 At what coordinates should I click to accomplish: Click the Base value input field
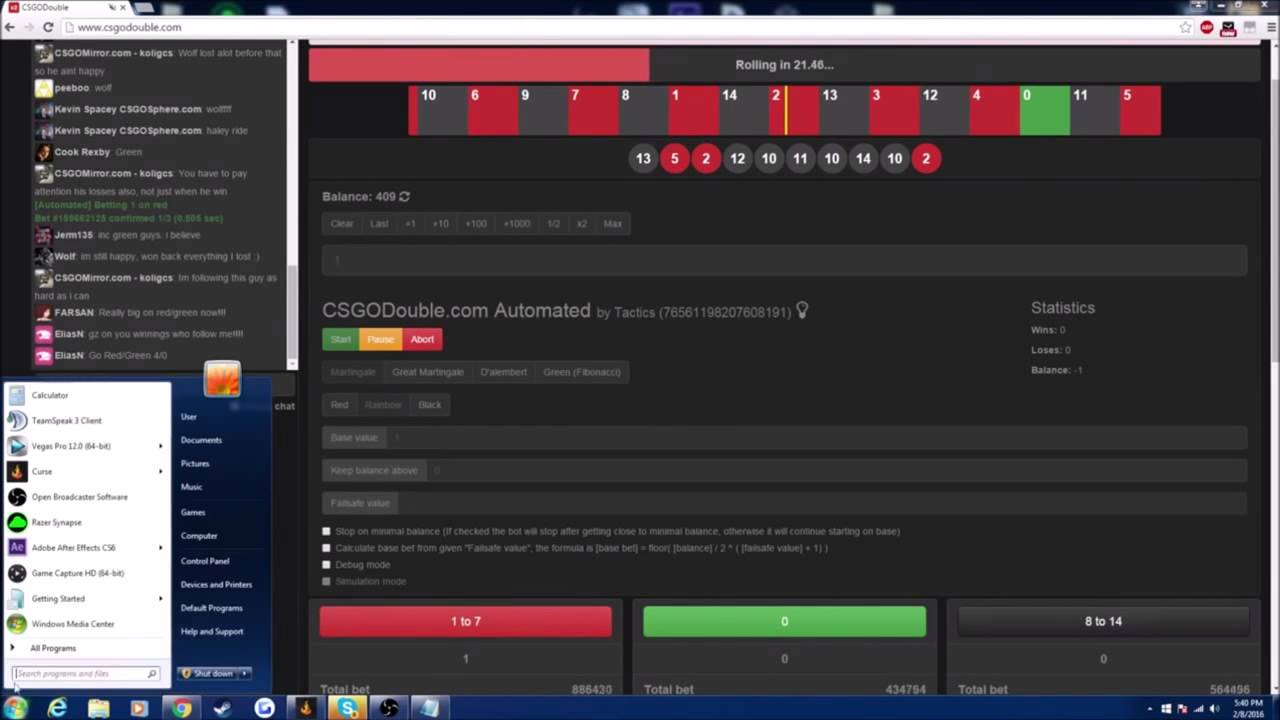click(816, 438)
